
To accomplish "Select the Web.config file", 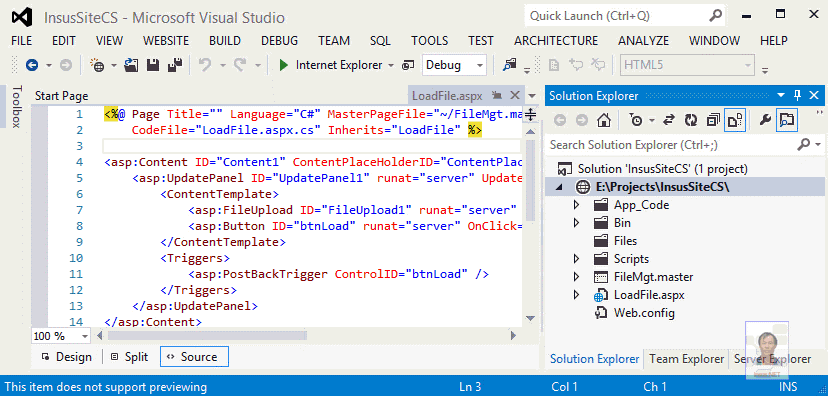I will (x=644, y=313).
